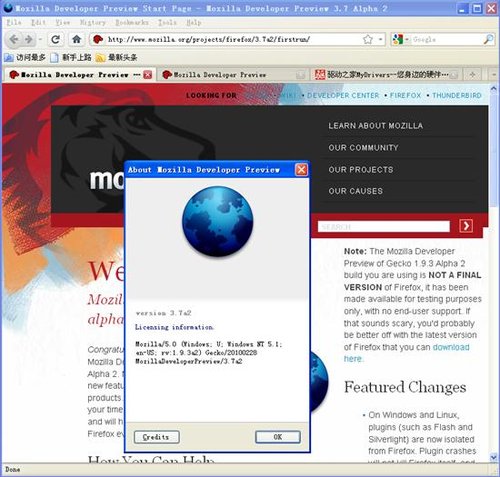Click the page scrollbar up arrow

494,88
